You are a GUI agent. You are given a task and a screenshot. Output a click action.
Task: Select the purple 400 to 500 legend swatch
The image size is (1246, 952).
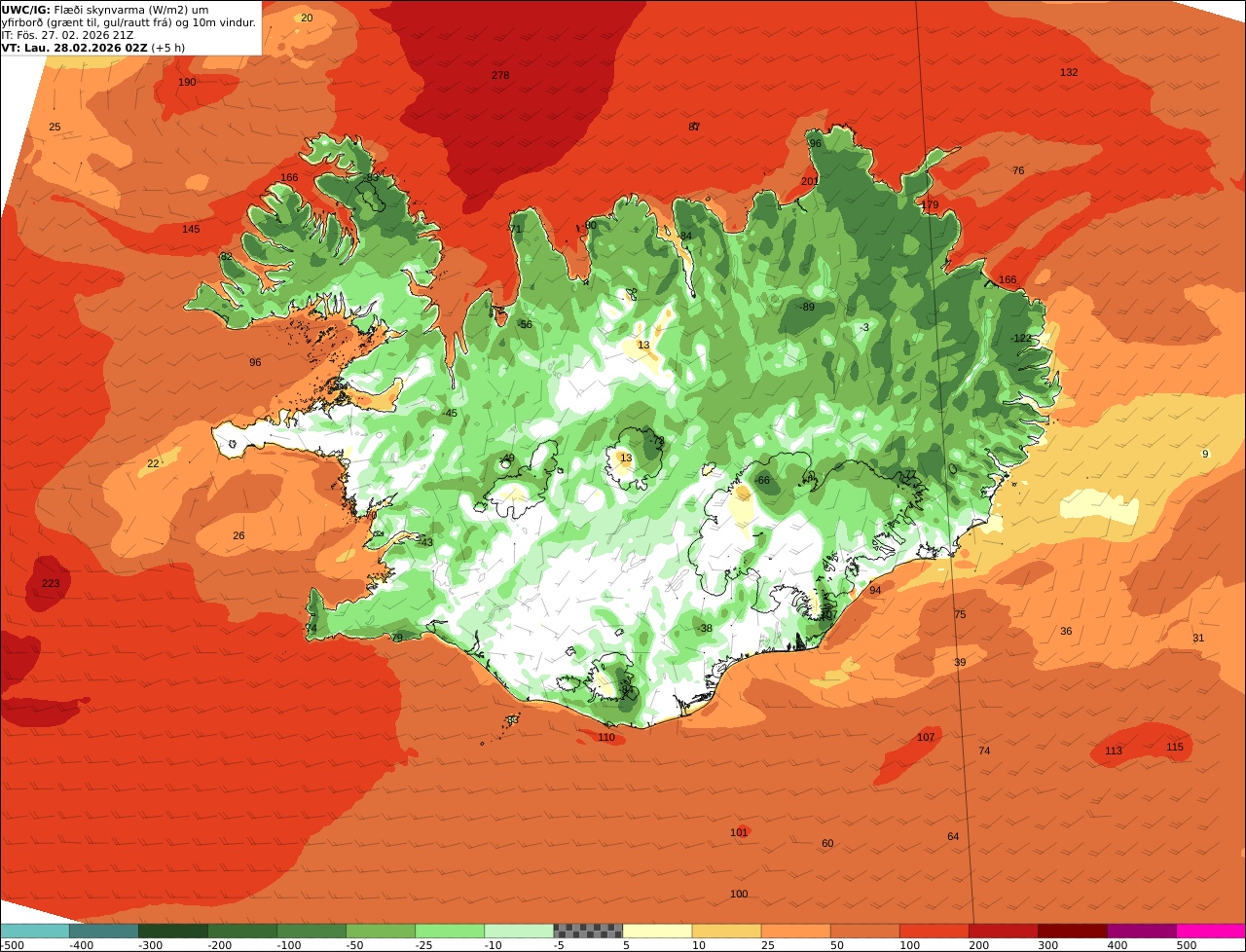click(x=1142, y=931)
